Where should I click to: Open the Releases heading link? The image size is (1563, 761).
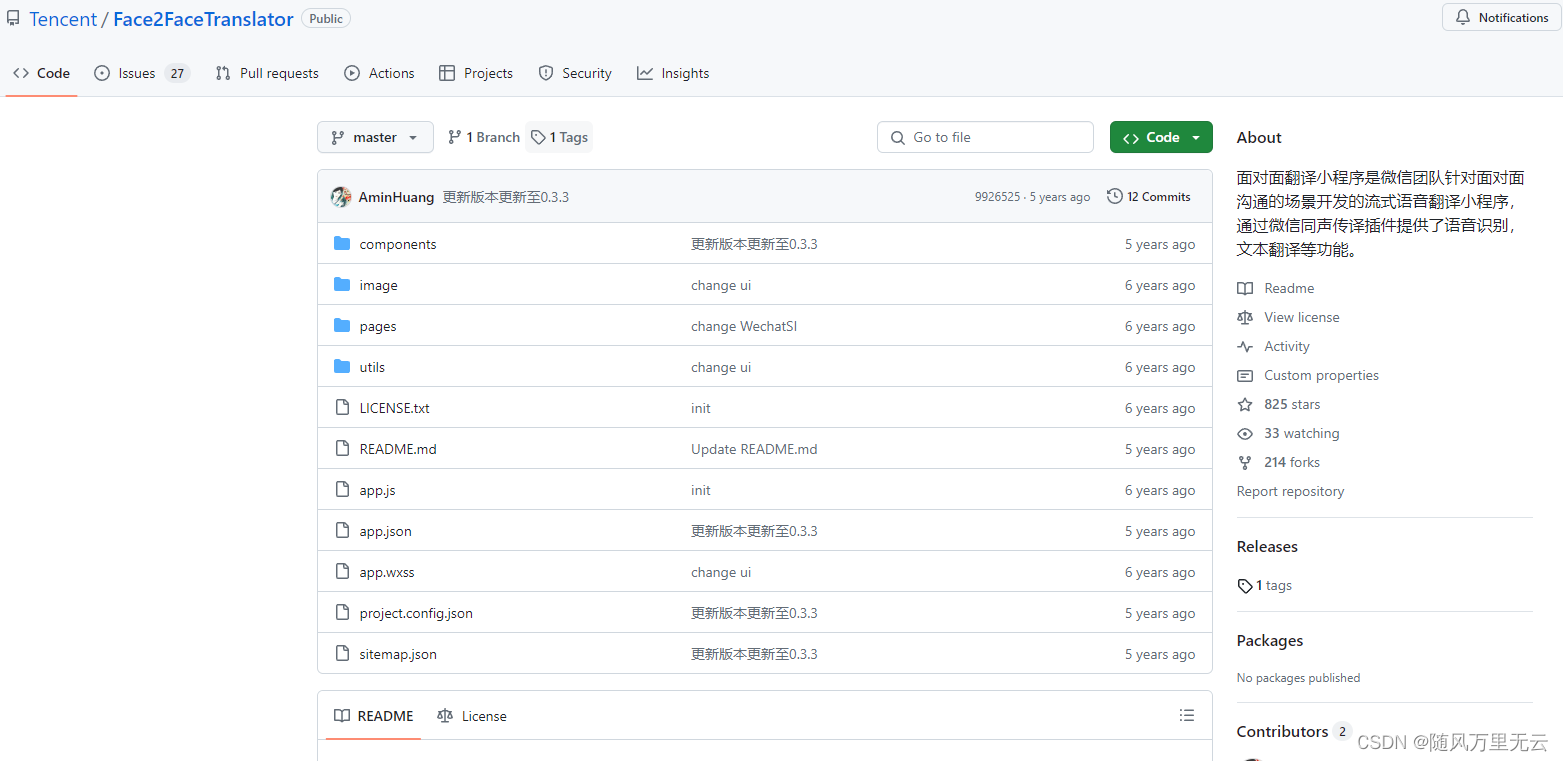tap(1267, 546)
